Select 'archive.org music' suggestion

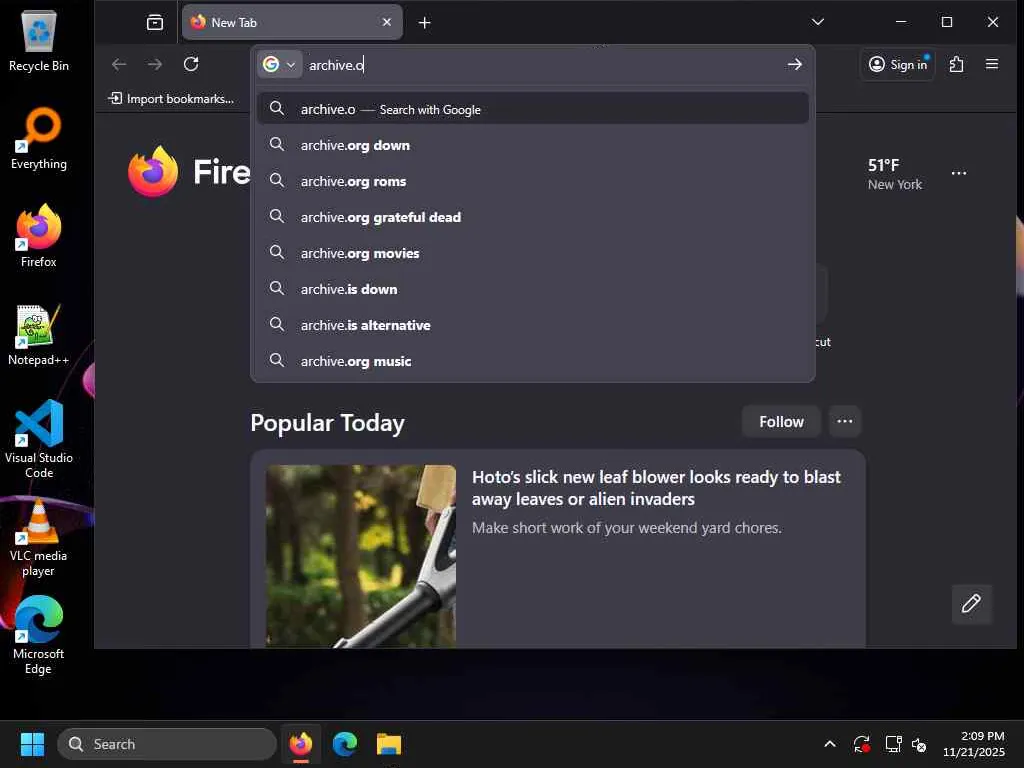tap(532, 360)
